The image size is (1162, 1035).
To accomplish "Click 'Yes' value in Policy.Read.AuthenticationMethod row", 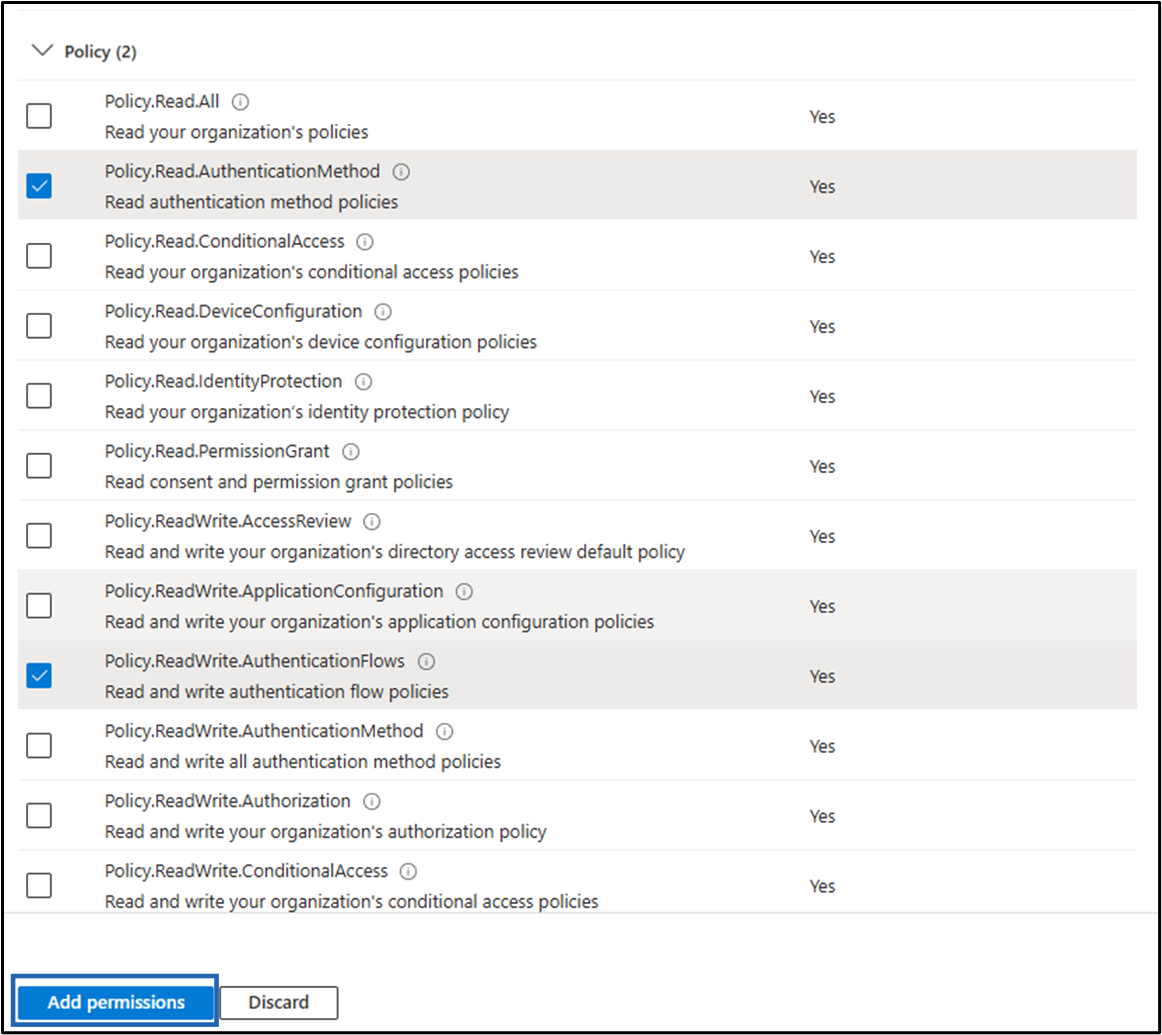I will pos(822,187).
